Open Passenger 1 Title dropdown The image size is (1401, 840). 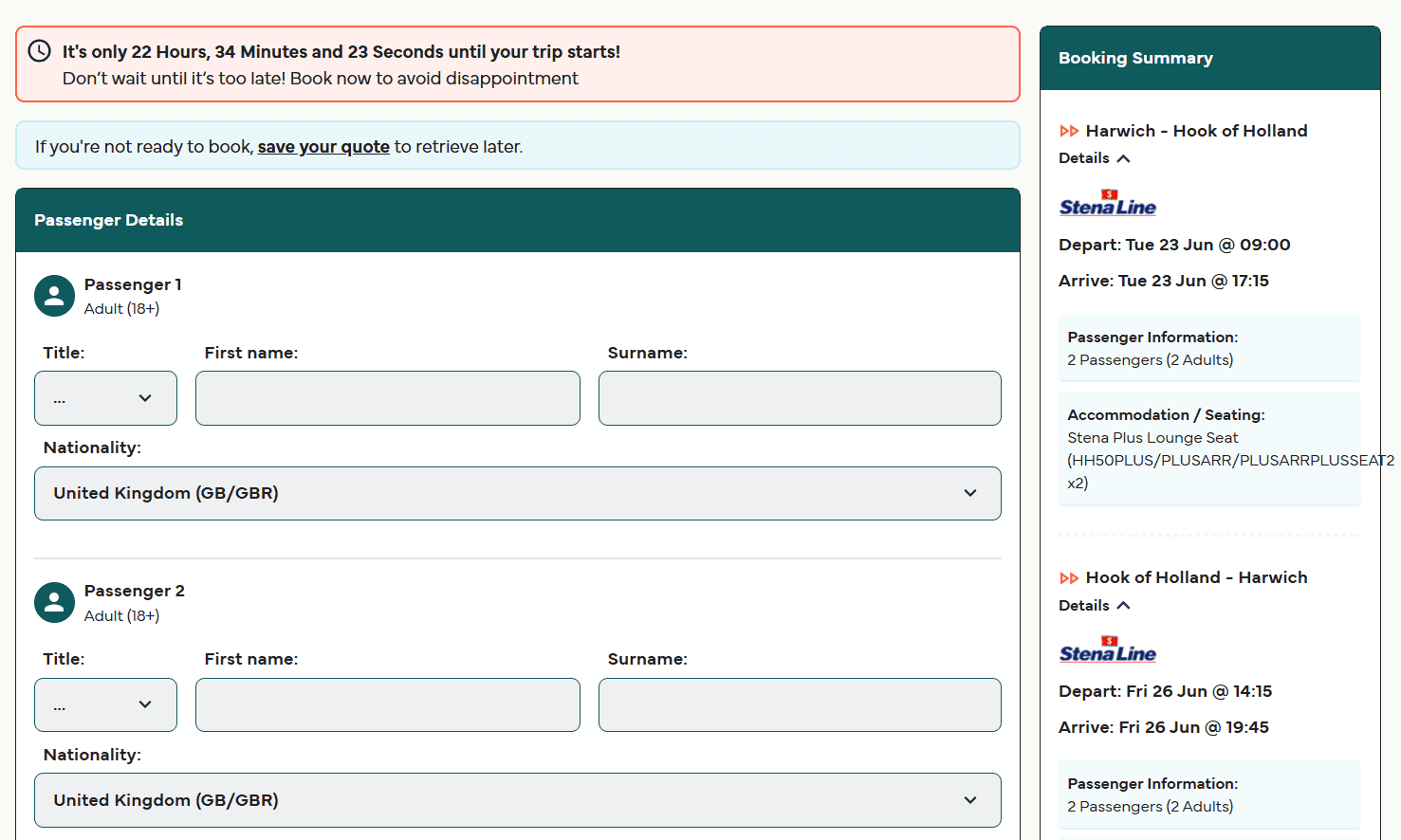click(x=105, y=398)
